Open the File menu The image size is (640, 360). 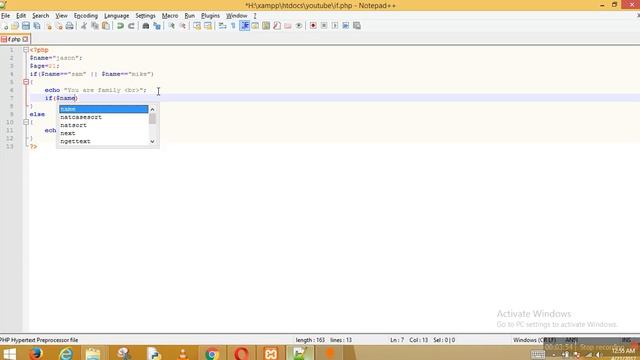[x=5, y=16]
